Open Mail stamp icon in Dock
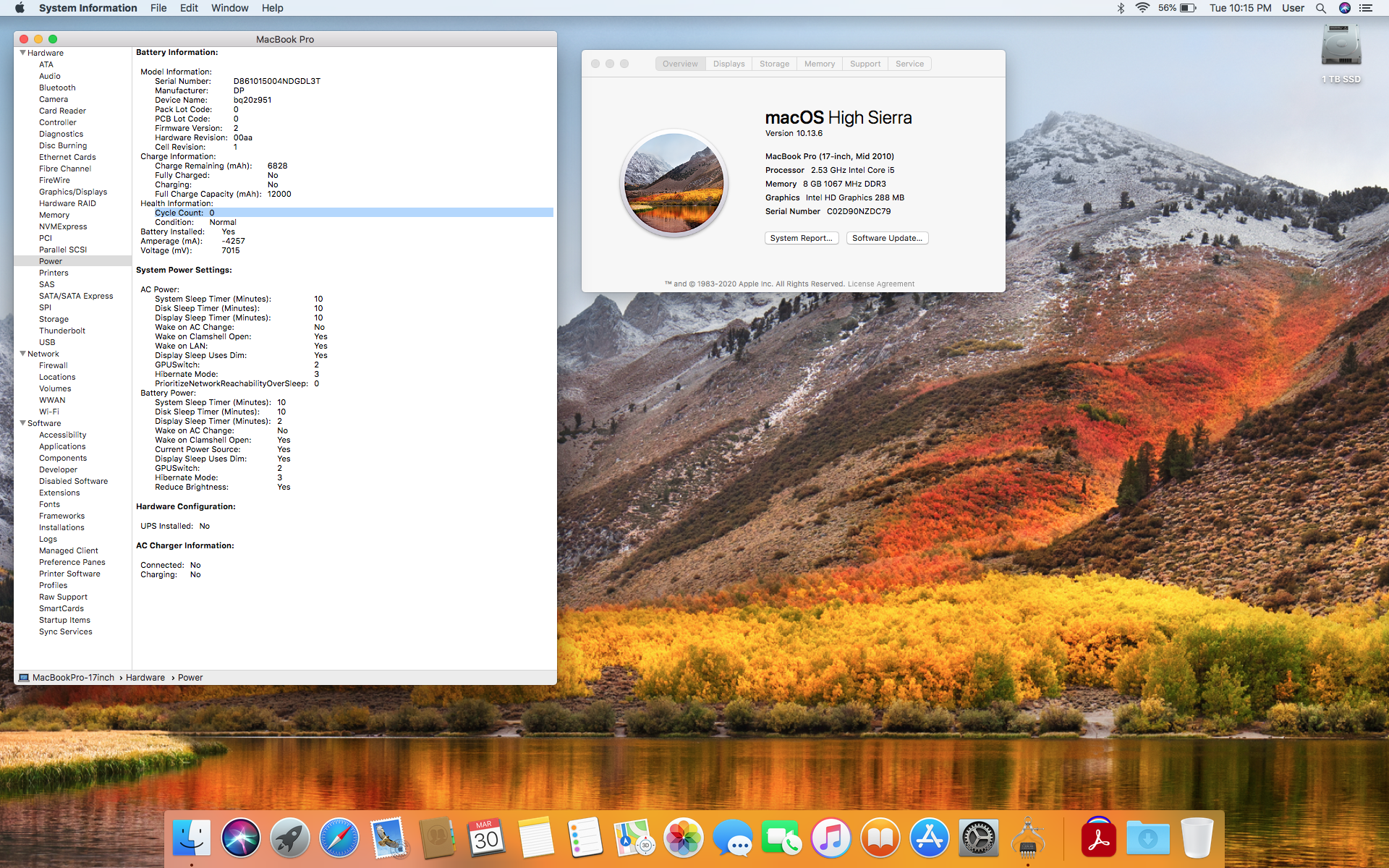This screenshot has width=1389, height=868. 388,838
